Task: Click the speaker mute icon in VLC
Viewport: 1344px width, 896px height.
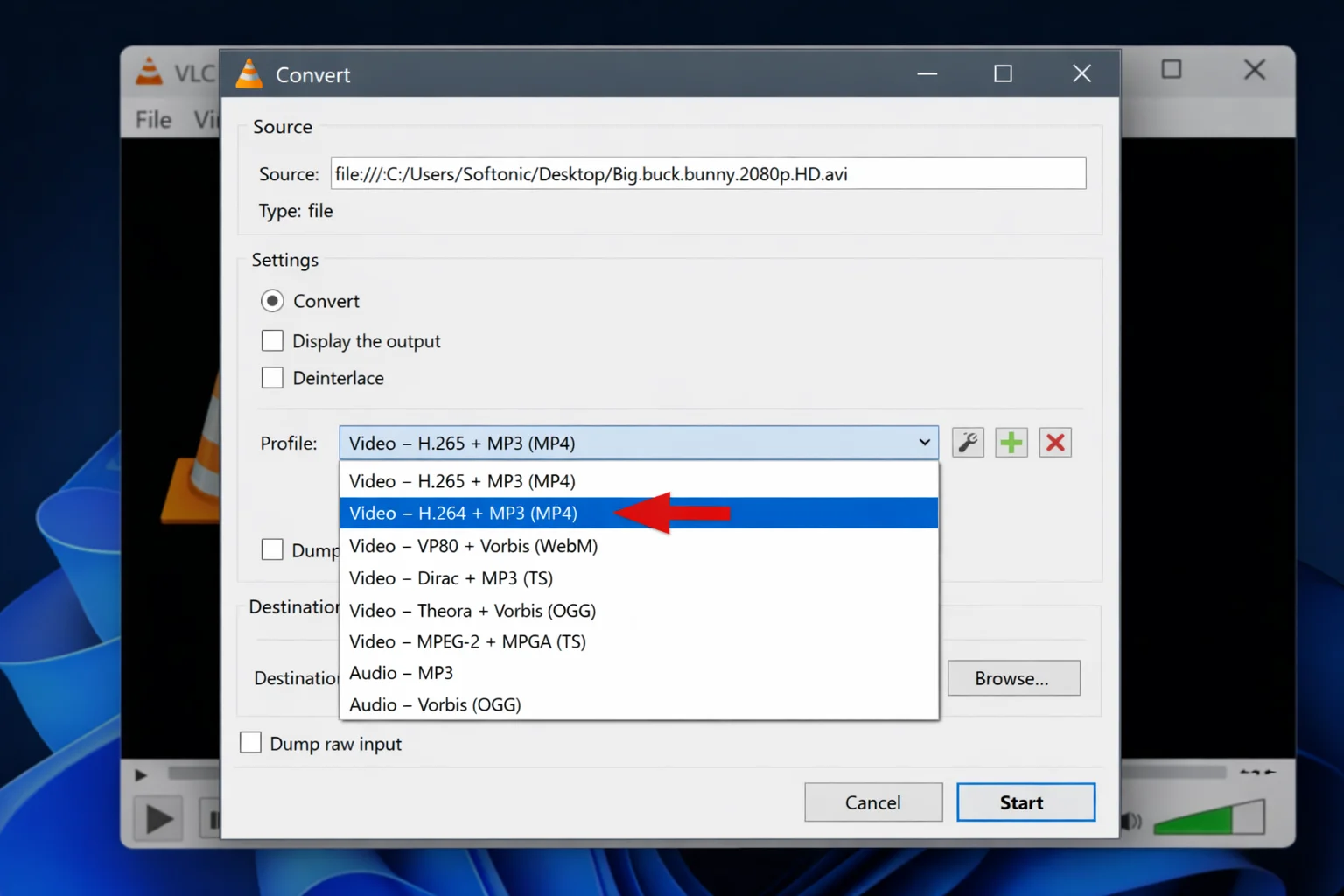Action: pos(1131,821)
